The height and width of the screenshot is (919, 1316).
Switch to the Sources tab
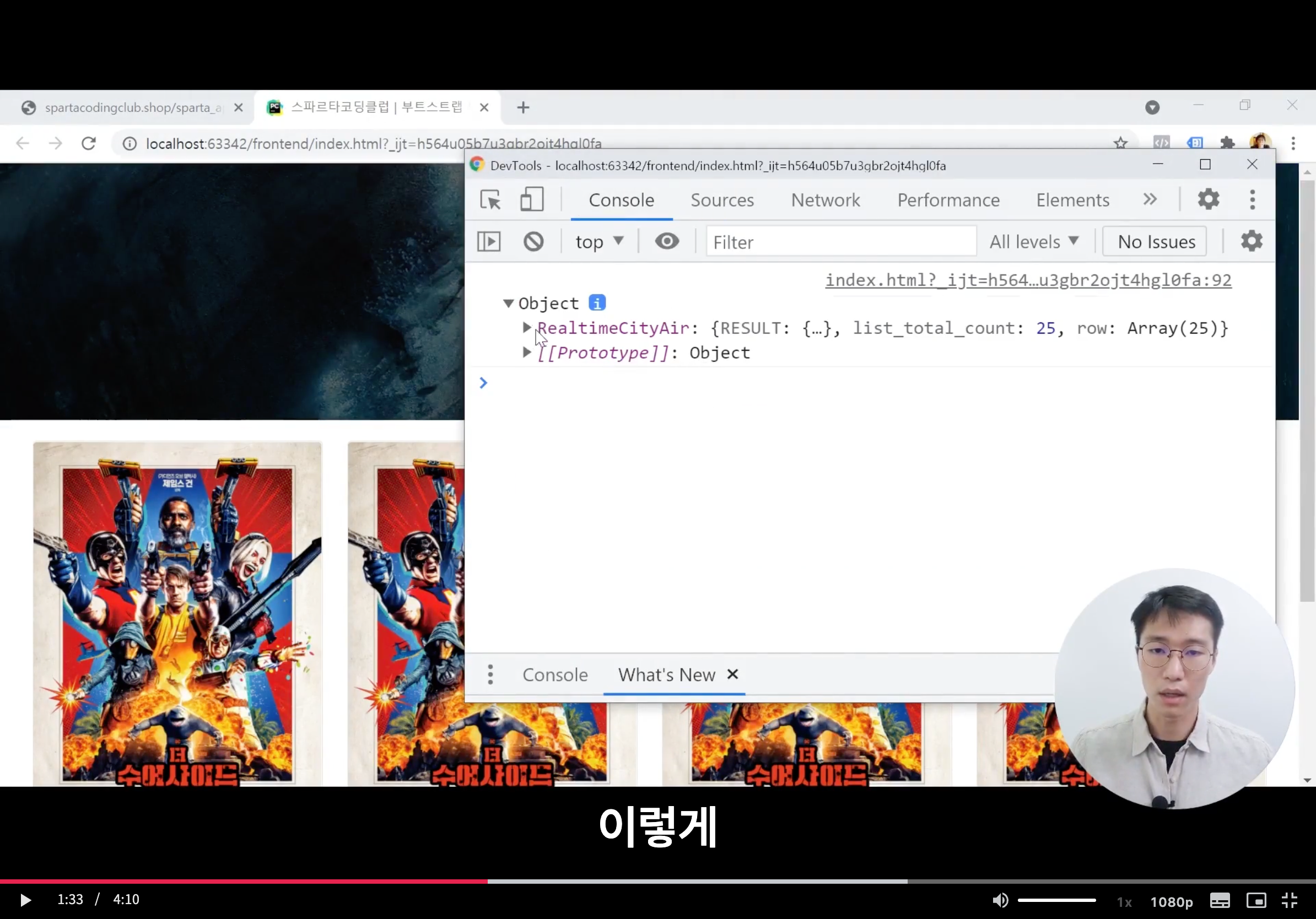coord(722,200)
